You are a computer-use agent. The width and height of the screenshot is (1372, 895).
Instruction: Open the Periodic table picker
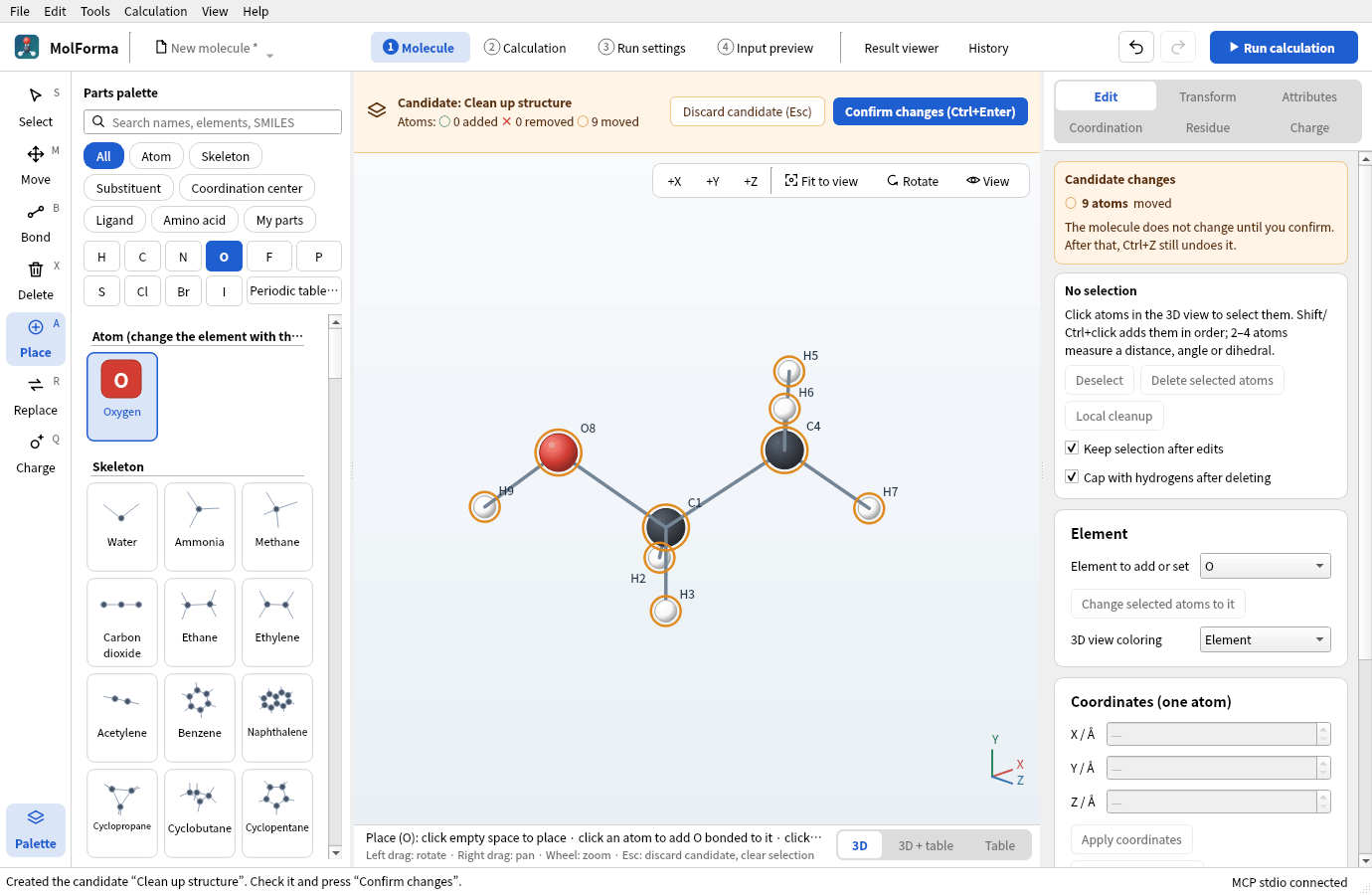point(293,290)
